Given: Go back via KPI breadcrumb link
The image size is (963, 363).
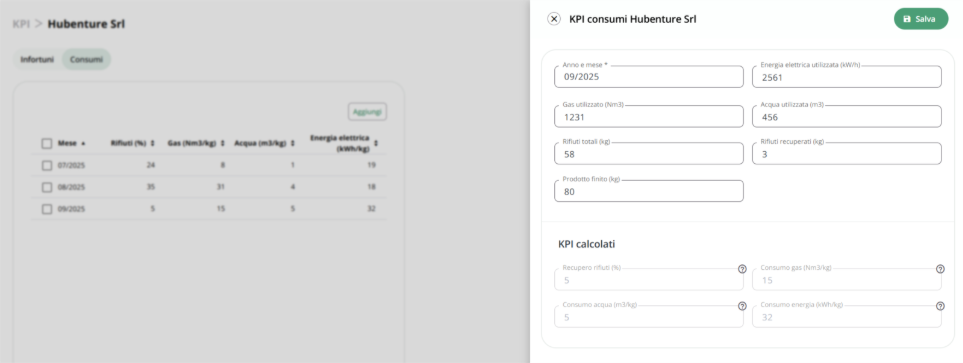Looking at the screenshot, I should [x=21, y=25].
